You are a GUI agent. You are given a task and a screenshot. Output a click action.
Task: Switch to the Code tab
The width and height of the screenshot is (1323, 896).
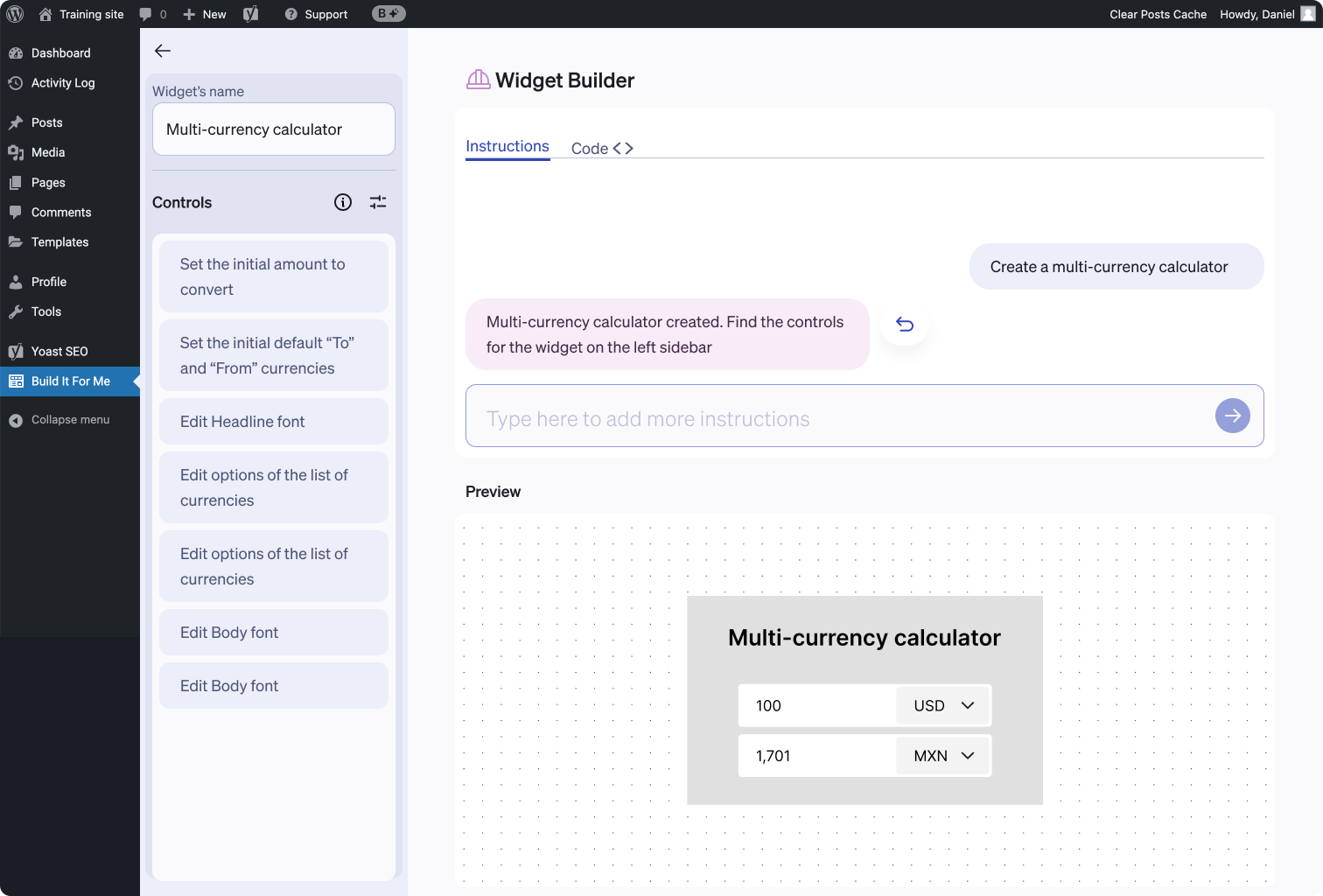point(602,149)
